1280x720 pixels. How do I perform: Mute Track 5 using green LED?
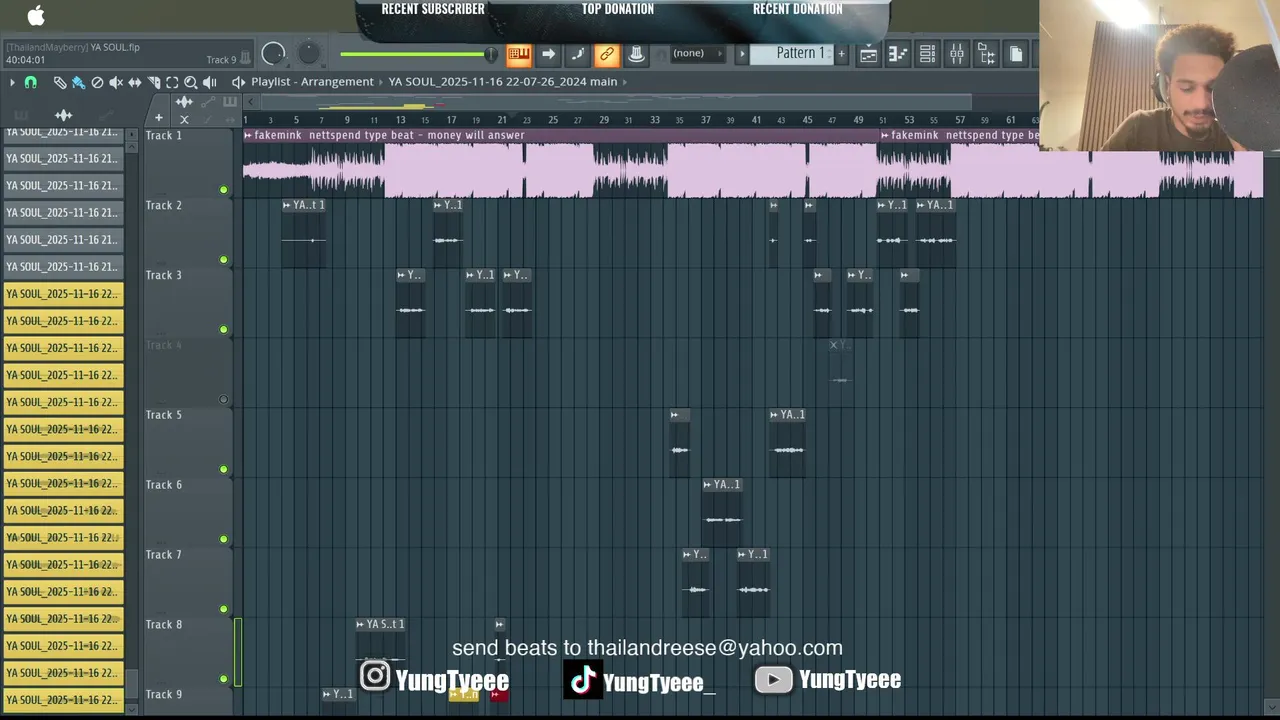coord(223,470)
